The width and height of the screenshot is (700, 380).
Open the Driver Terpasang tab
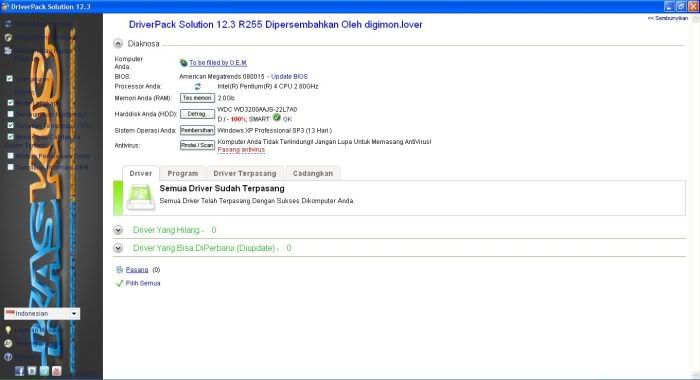click(245, 173)
